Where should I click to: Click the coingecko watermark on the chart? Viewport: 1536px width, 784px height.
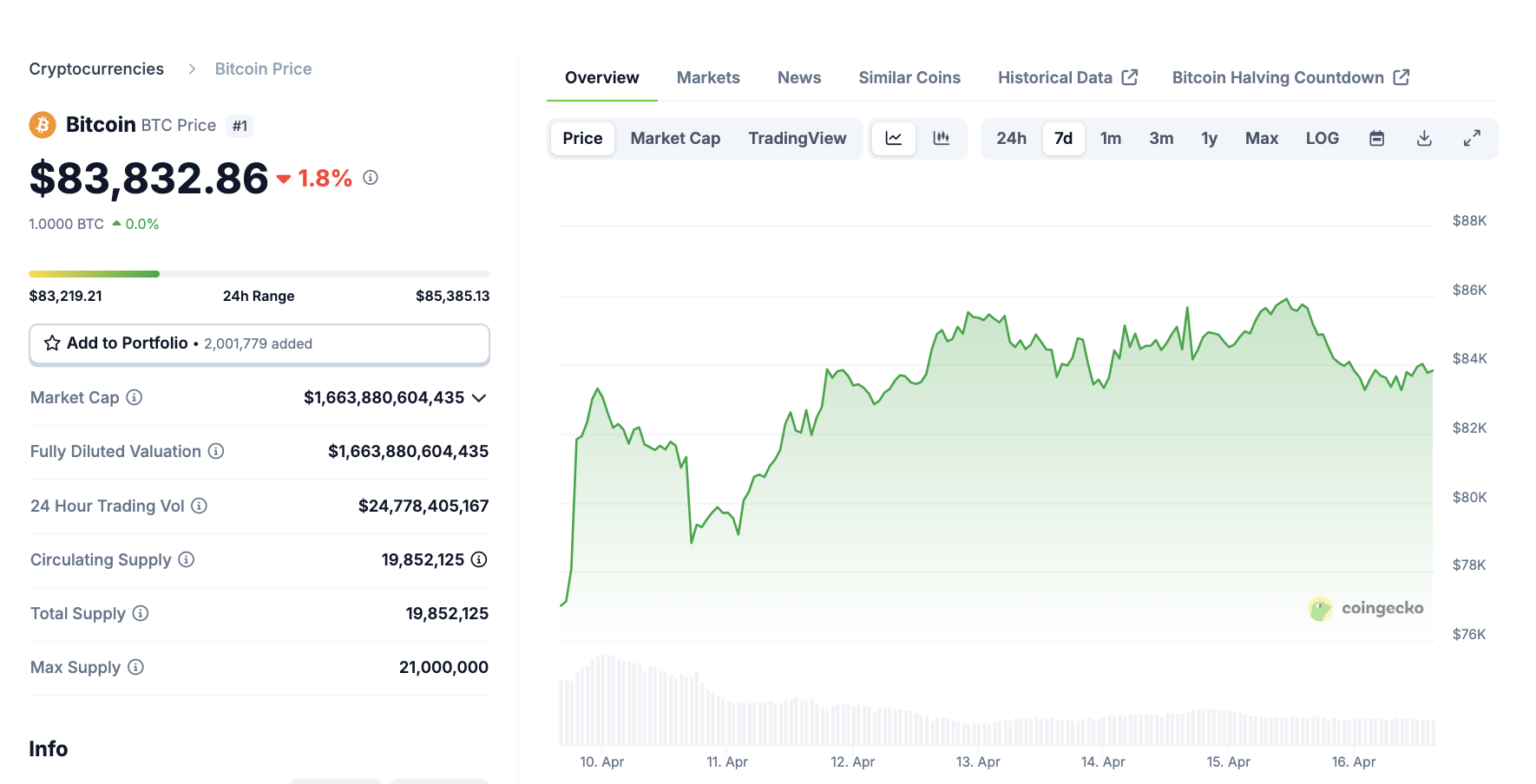[x=1366, y=609]
